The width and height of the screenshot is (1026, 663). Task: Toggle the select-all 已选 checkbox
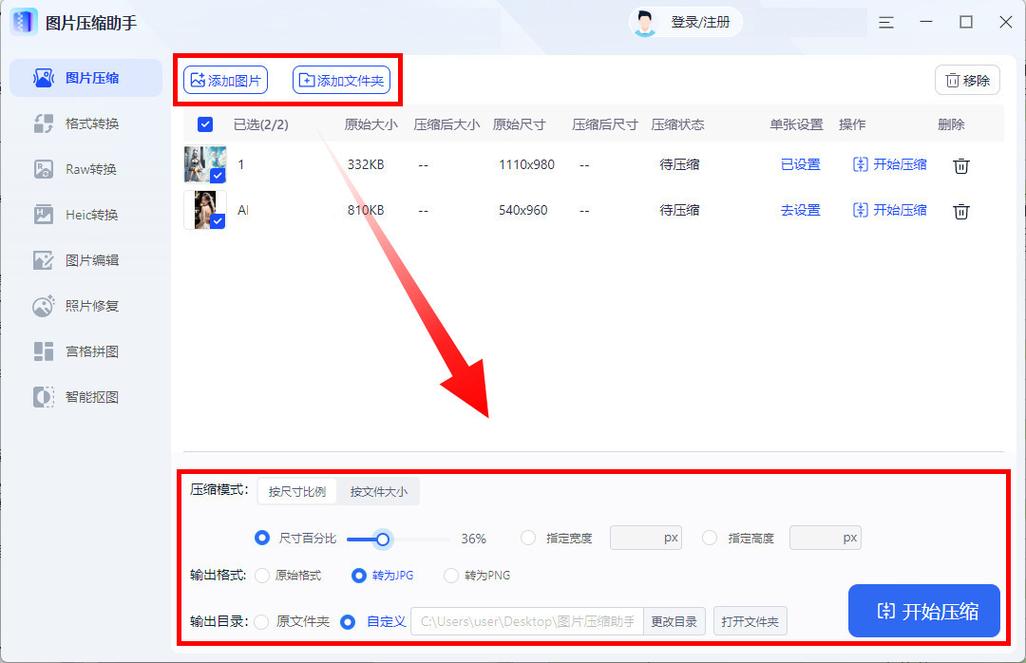point(205,125)
